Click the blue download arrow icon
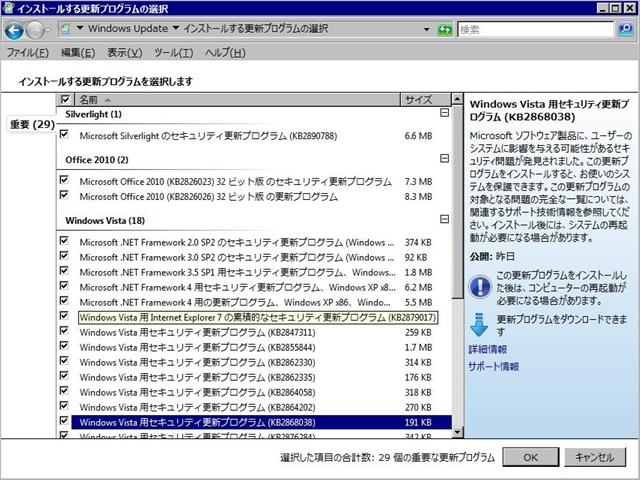Screen dimensions: 640x480 pos(479,324)
